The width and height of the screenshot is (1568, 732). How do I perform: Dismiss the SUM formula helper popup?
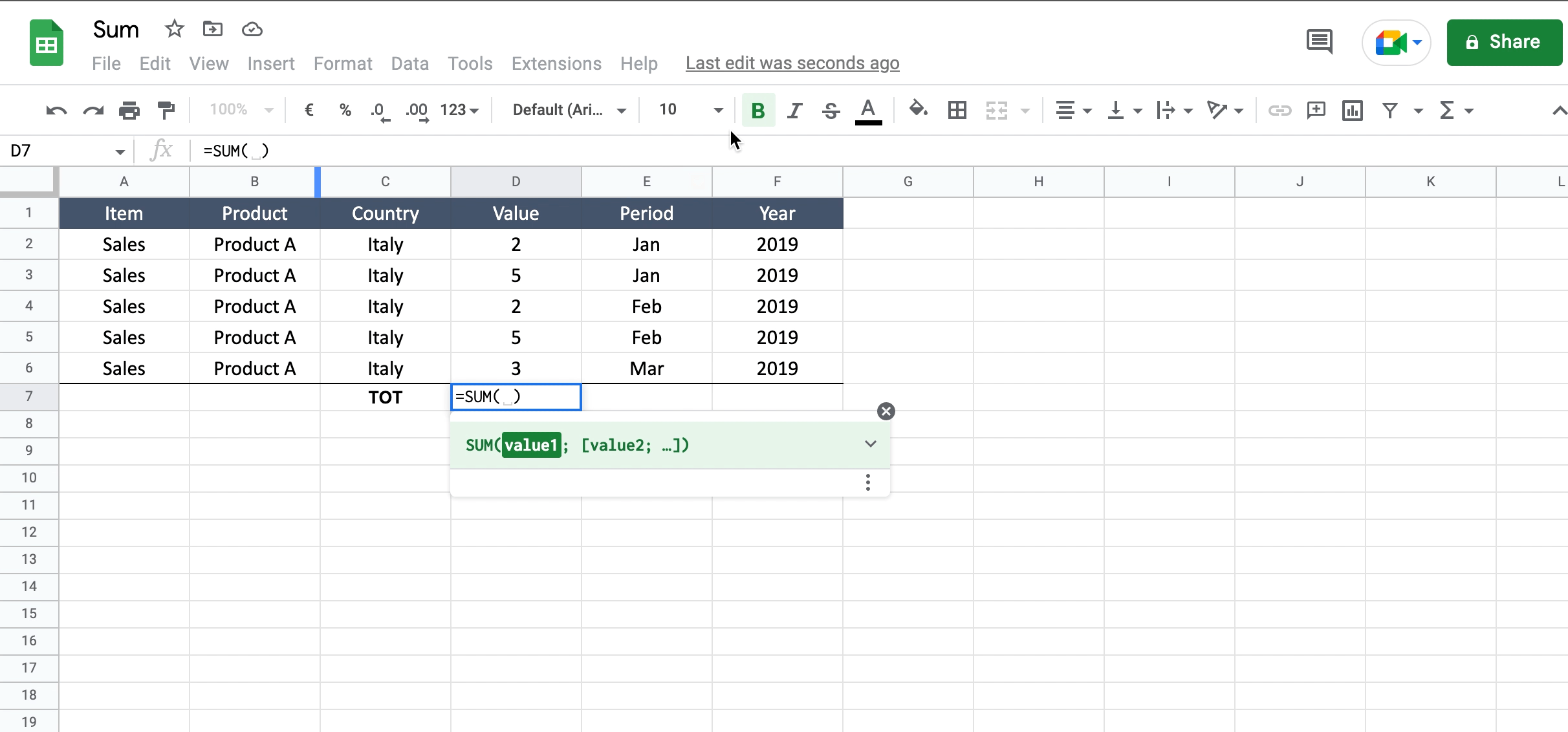tap(886, 411)
